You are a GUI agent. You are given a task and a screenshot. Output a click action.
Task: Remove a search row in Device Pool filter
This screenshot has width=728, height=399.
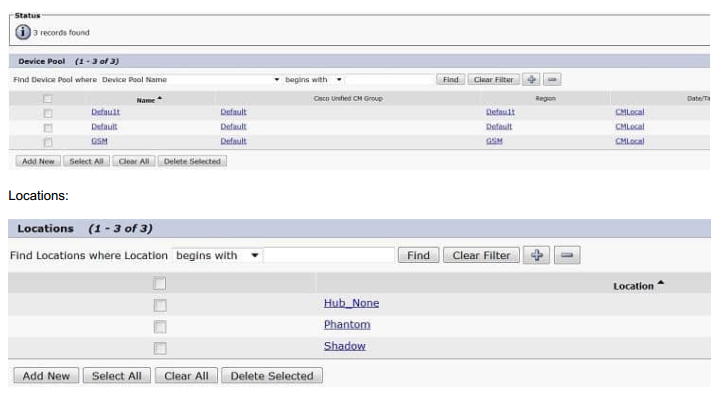(x=552, y=79)
